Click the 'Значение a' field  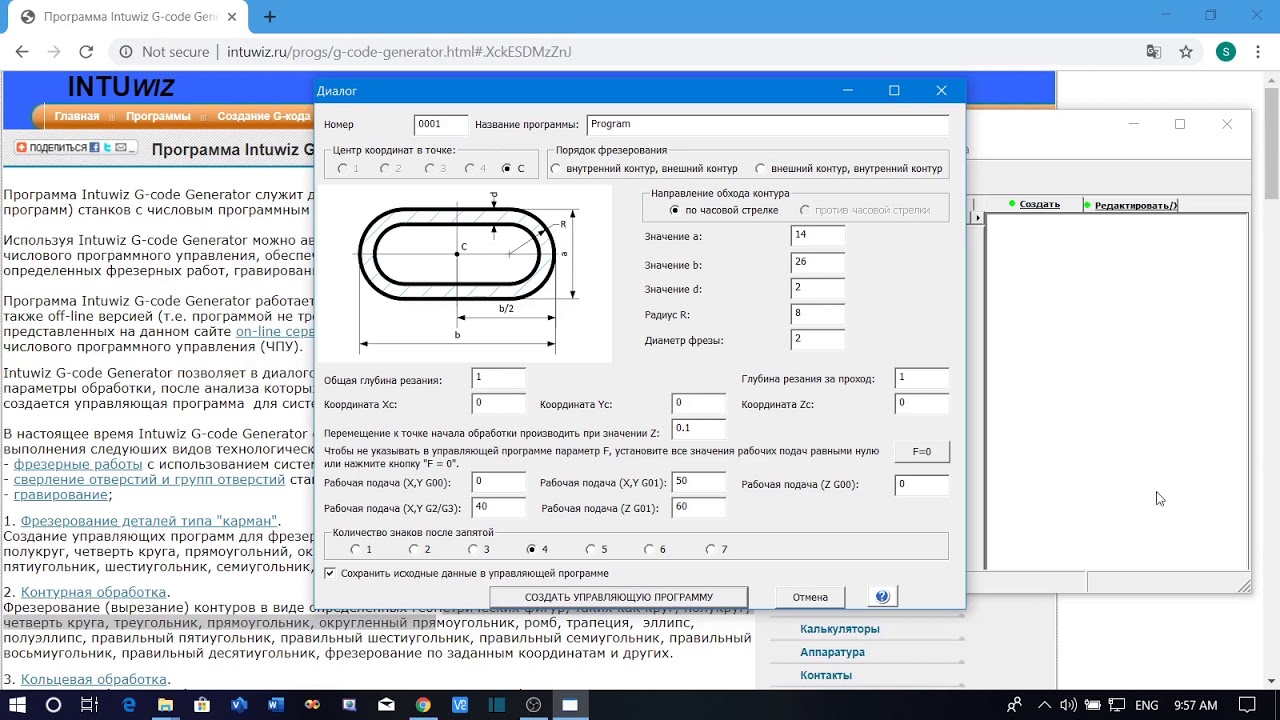tap(817, 235)
